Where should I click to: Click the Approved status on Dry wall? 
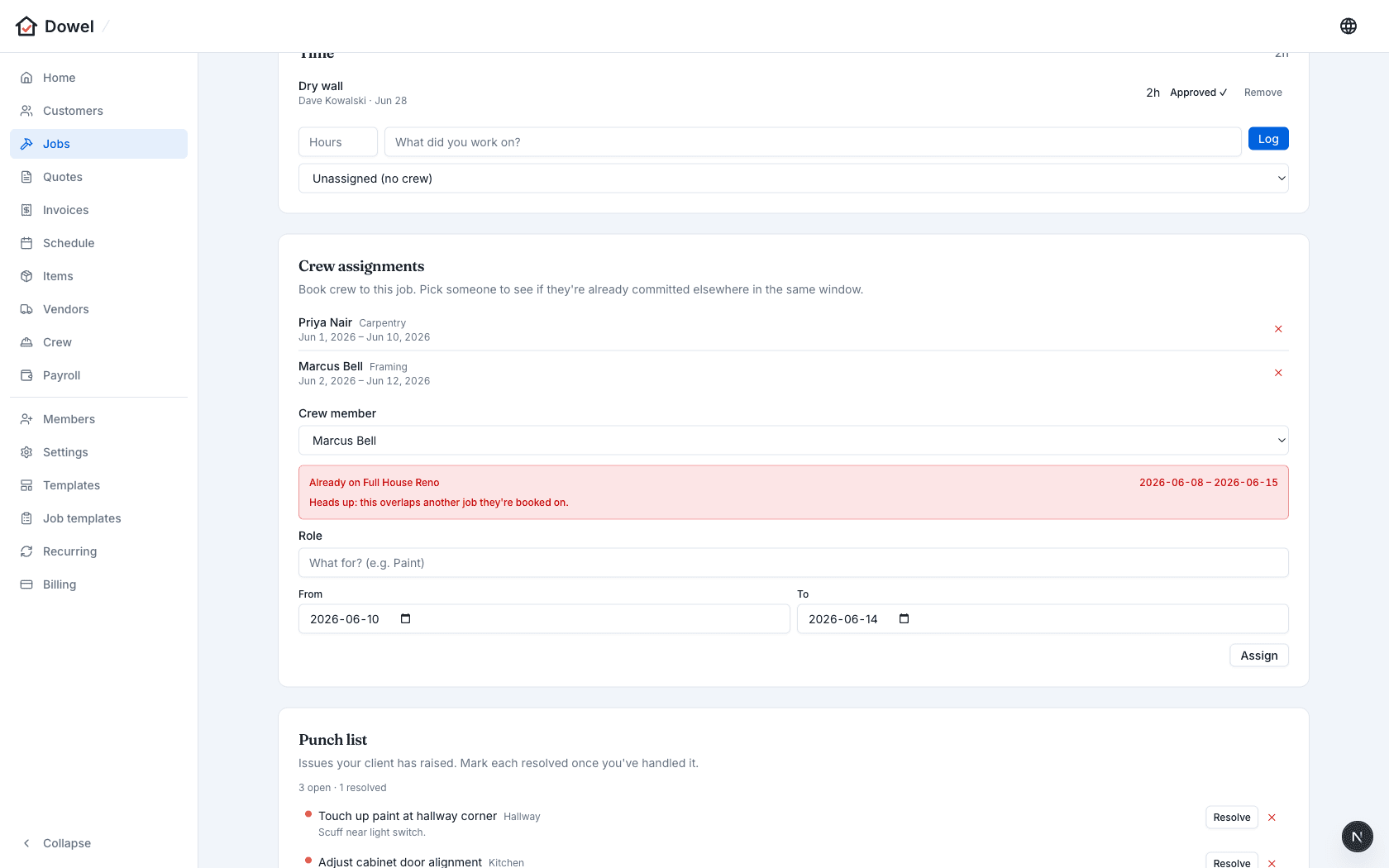coord(1198,93)
